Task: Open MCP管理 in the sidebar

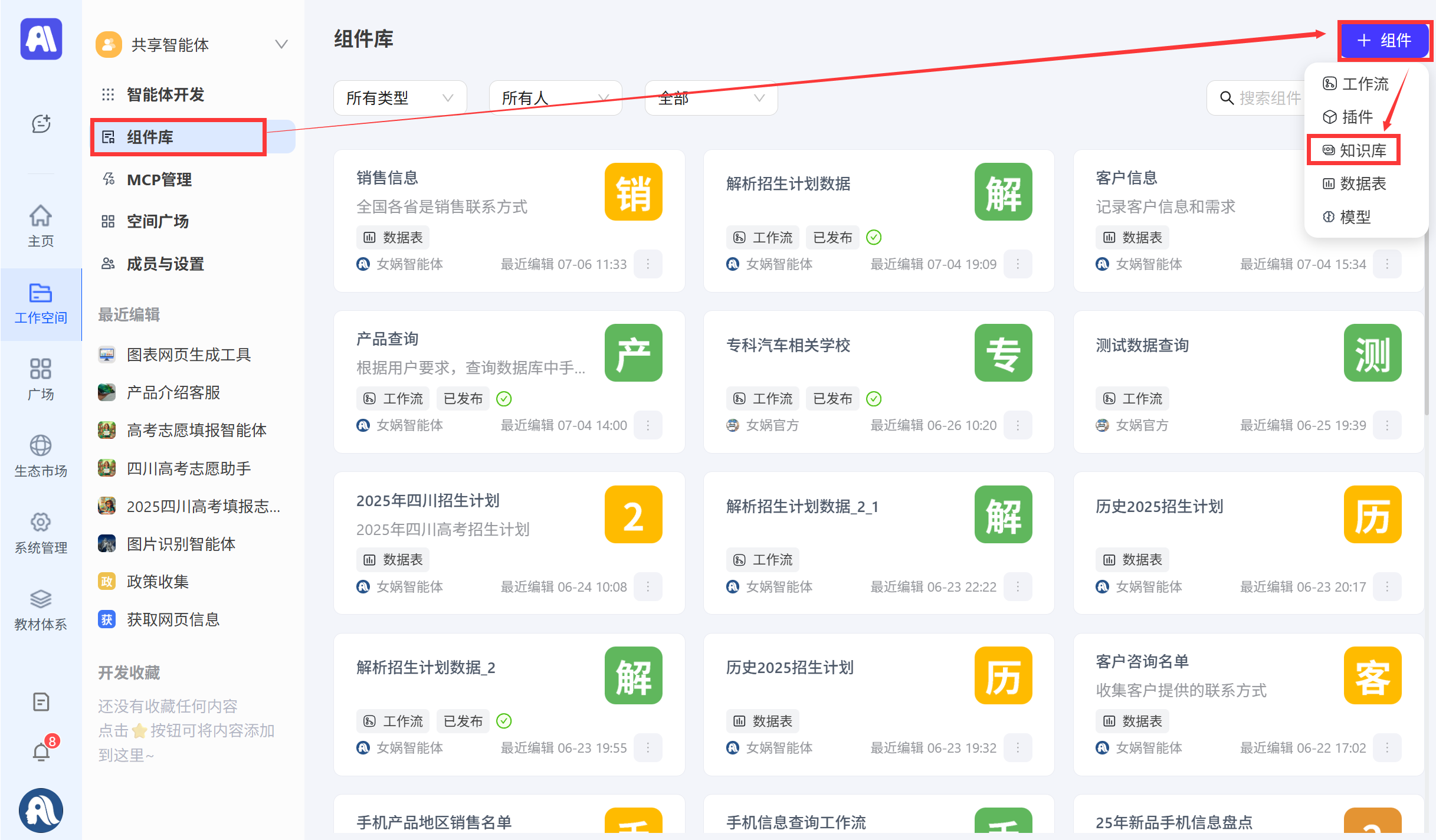Action: (159, 179)
